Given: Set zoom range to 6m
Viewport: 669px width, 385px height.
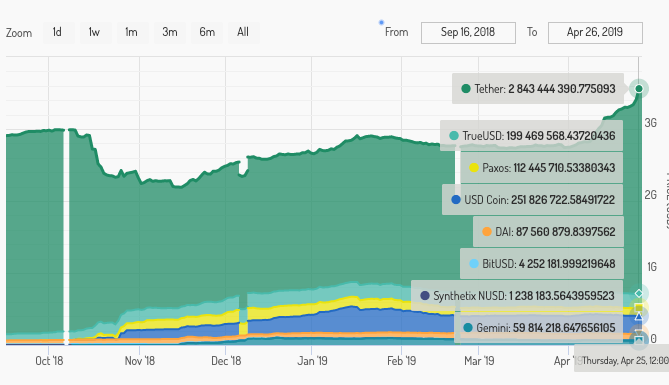Looking at the screenshot, I should coord(207,32).
